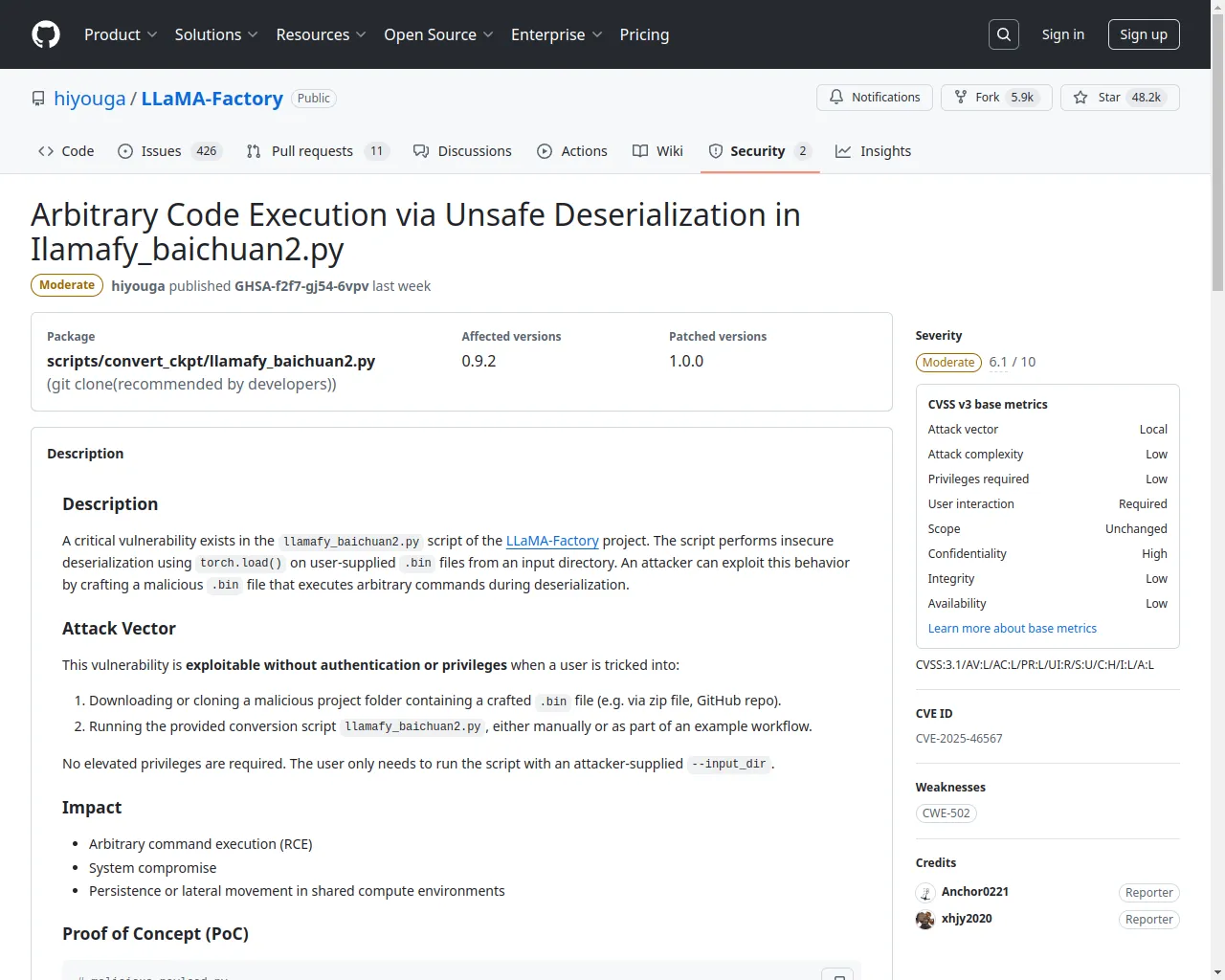Select the Code tab brackets icon

(x=46, y=151)
